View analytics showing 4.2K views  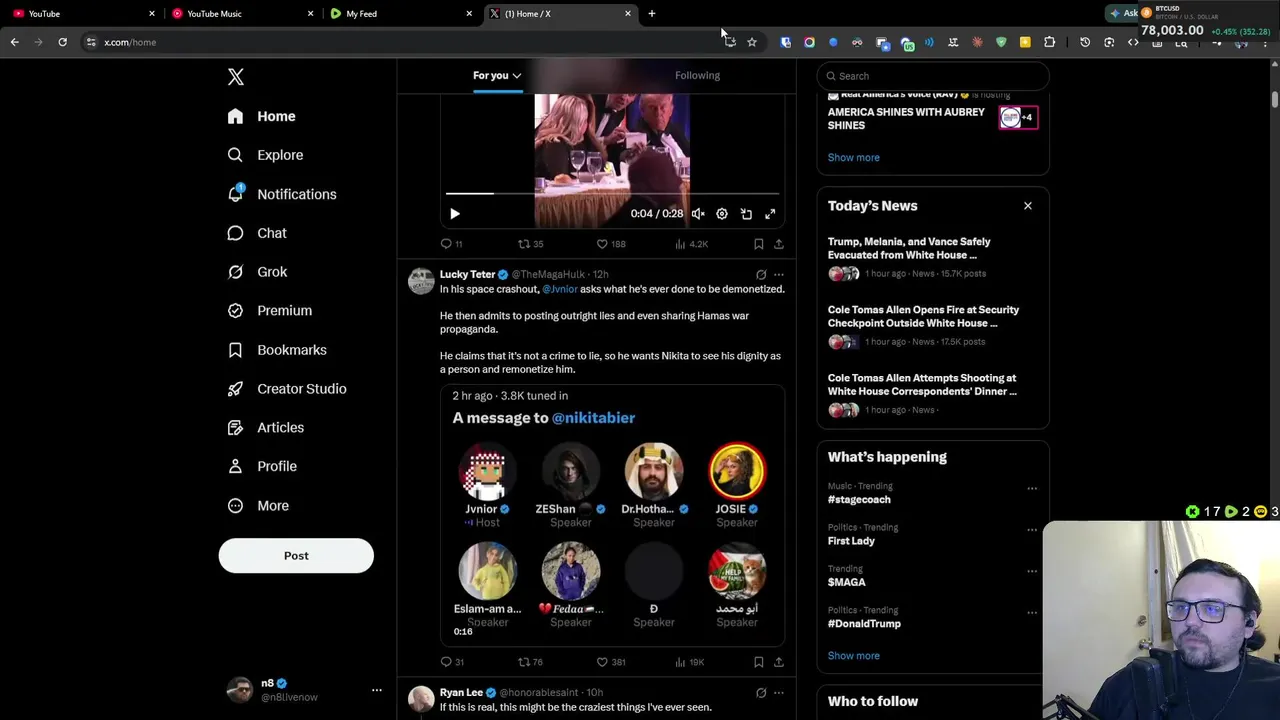pos(691,244)
